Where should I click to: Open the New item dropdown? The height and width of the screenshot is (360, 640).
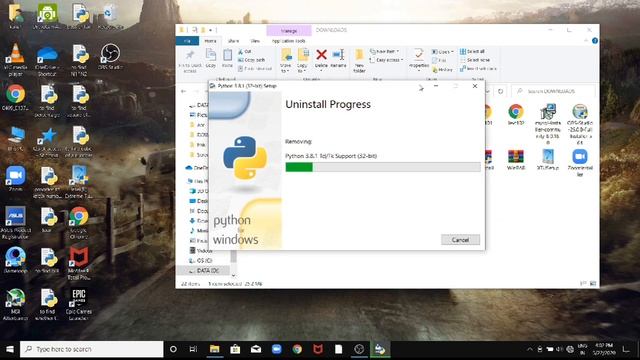coord(384,51)
